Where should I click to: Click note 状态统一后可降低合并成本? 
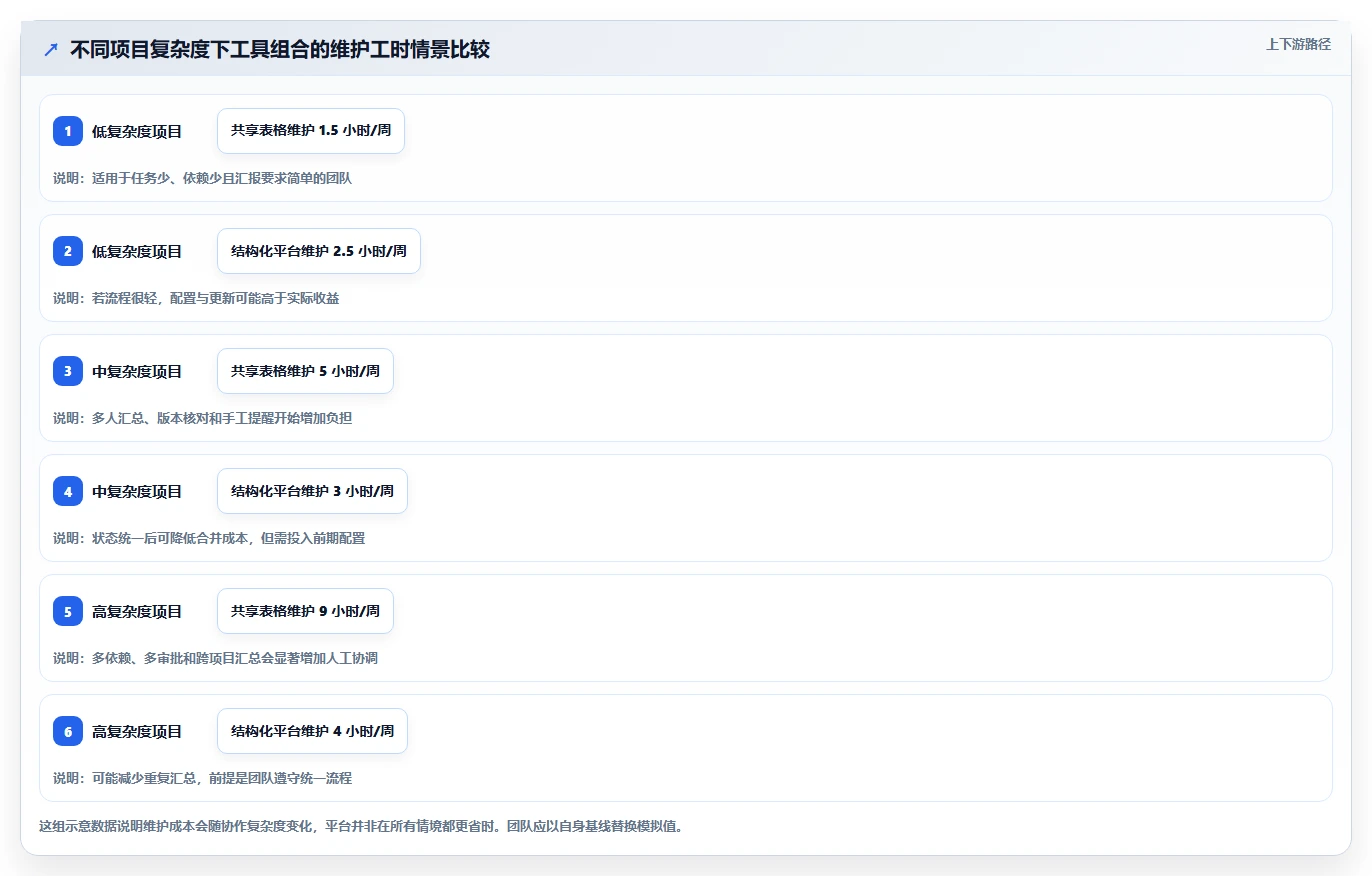[x=170, y=538]
